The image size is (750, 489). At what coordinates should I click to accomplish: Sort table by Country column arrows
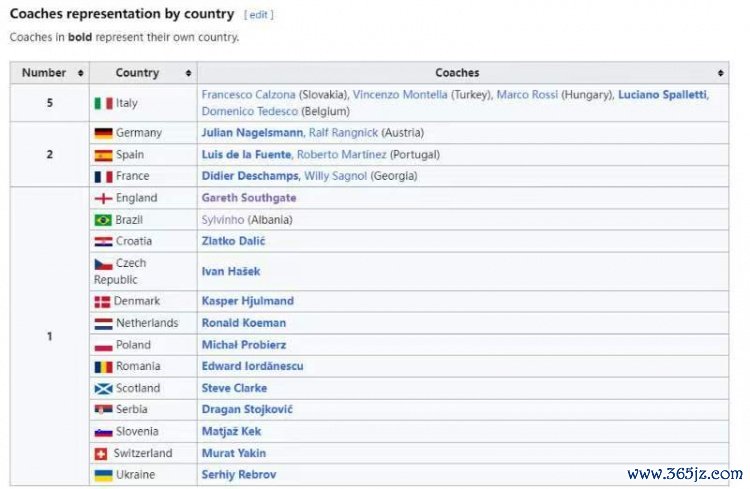(x=188, y=73)
